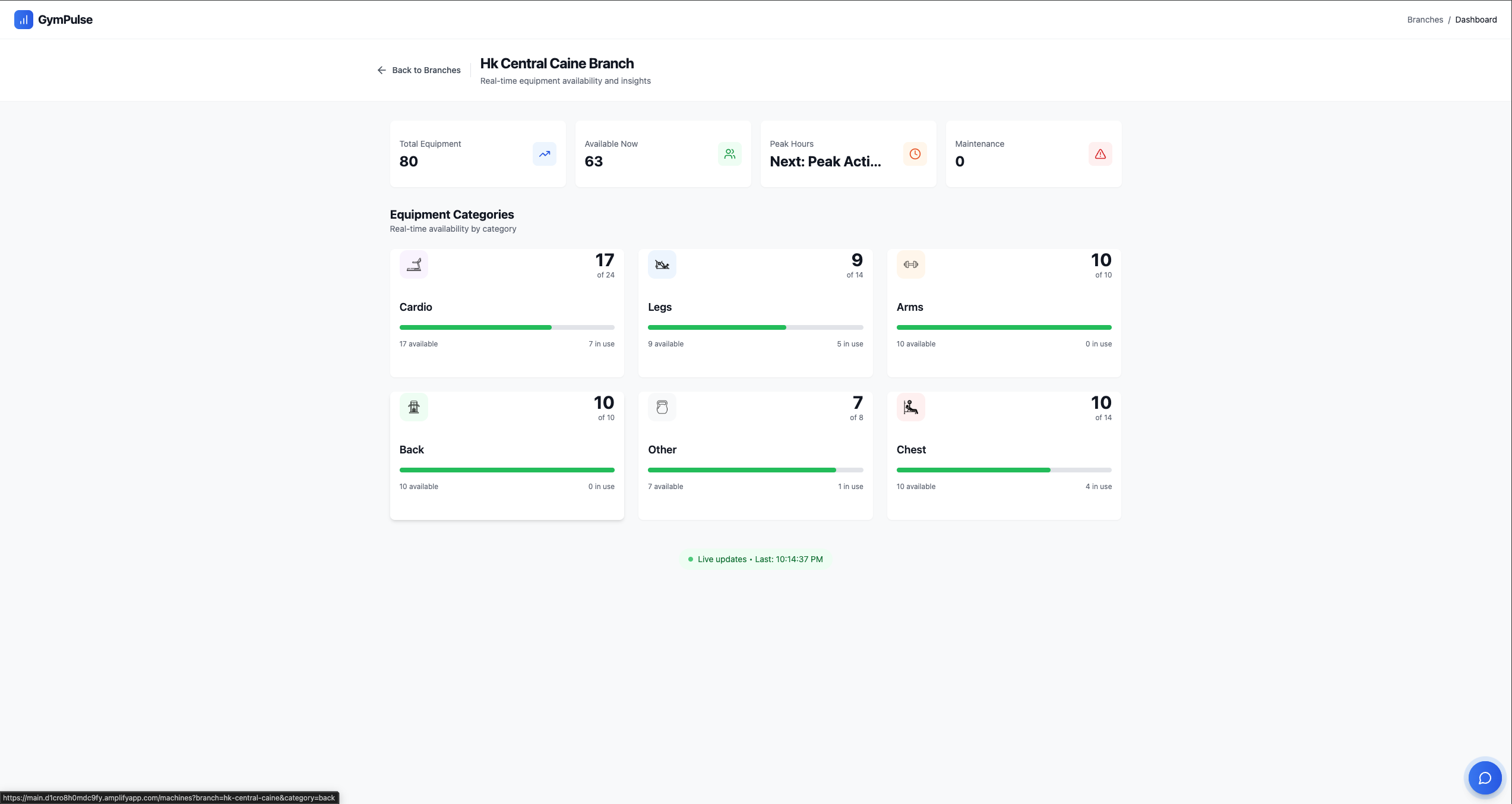The height and width of the screenshot is (804, 1512).
Task: Click the Arms dumbbell icon
Action: click(910, 264)
